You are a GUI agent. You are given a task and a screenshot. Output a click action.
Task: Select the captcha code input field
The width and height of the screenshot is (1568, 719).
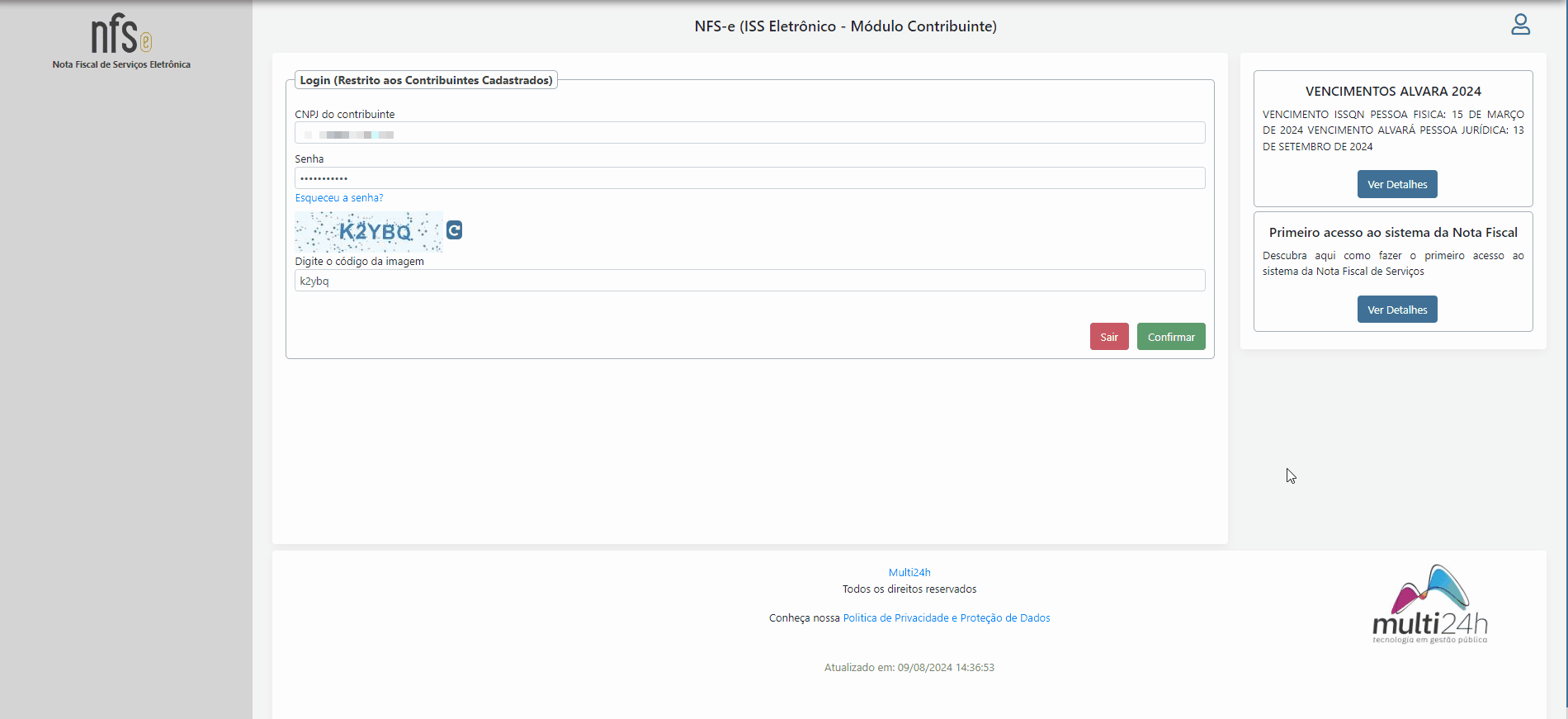pyautogui.click(x=749, y=281)
